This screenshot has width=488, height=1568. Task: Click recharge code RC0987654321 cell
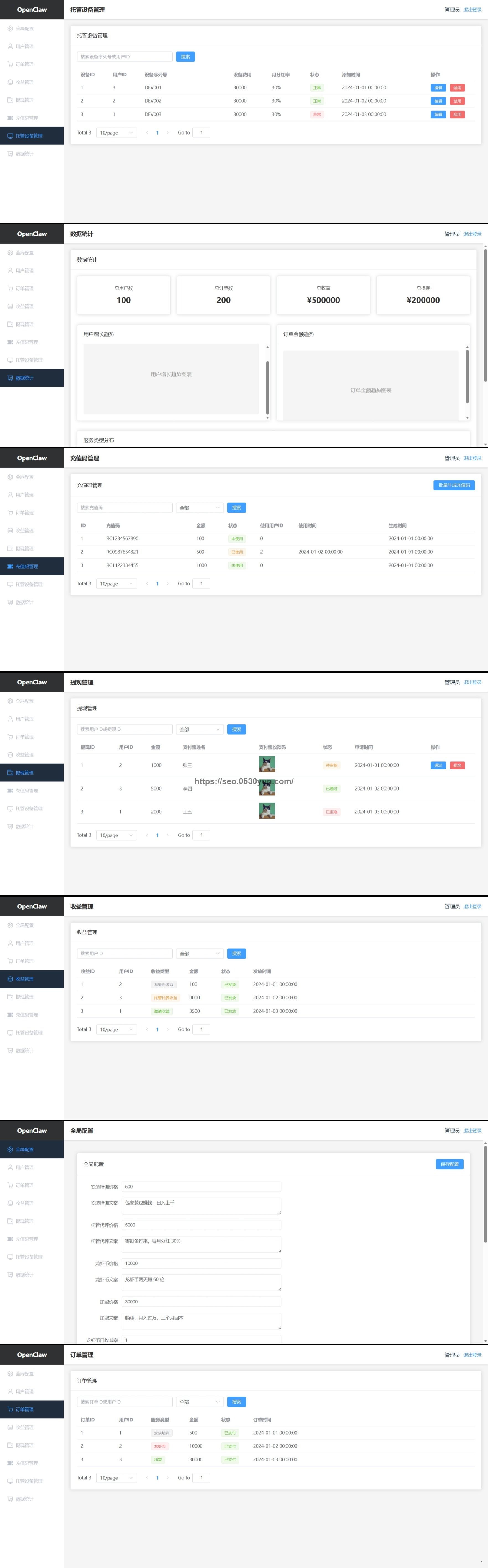pos(122,552)
